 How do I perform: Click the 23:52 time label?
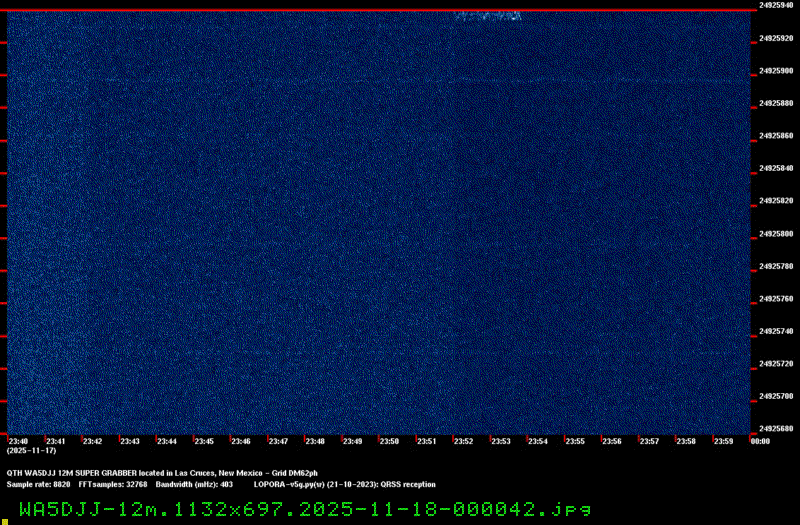pyautogui.click(x=463, y=441)
